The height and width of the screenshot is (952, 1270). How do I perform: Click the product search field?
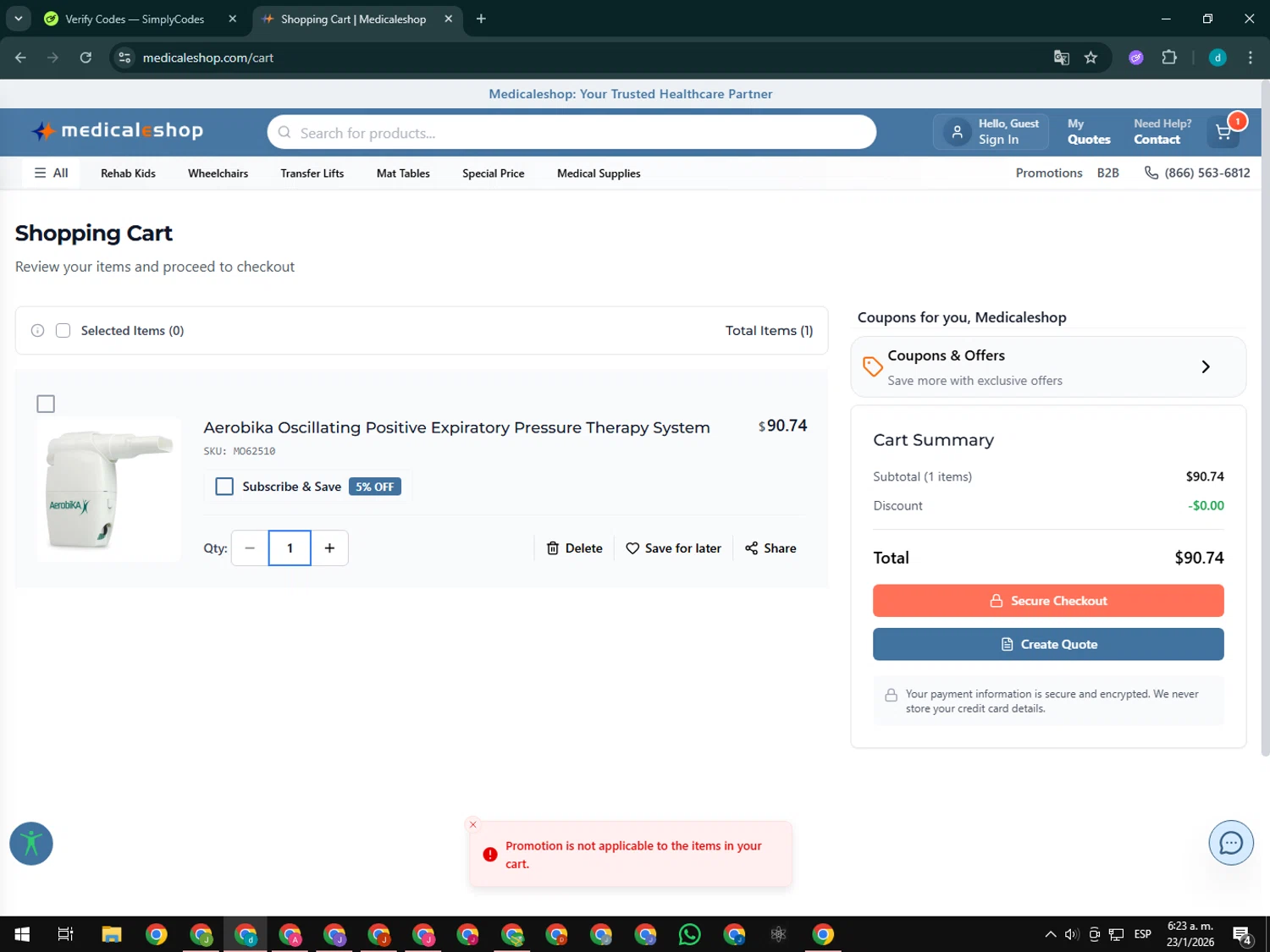point(571,133)
